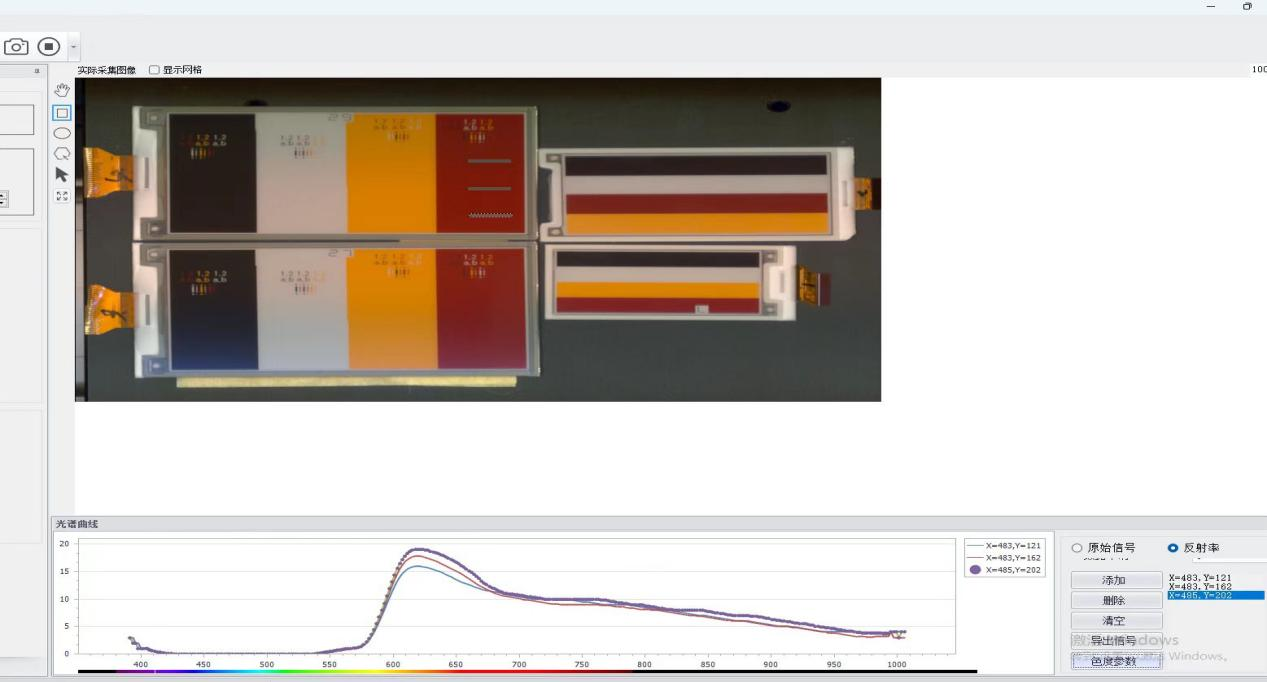Enable the 显示网格 checkbox
Screen dimensions: 1267x682
coord(154,70)
